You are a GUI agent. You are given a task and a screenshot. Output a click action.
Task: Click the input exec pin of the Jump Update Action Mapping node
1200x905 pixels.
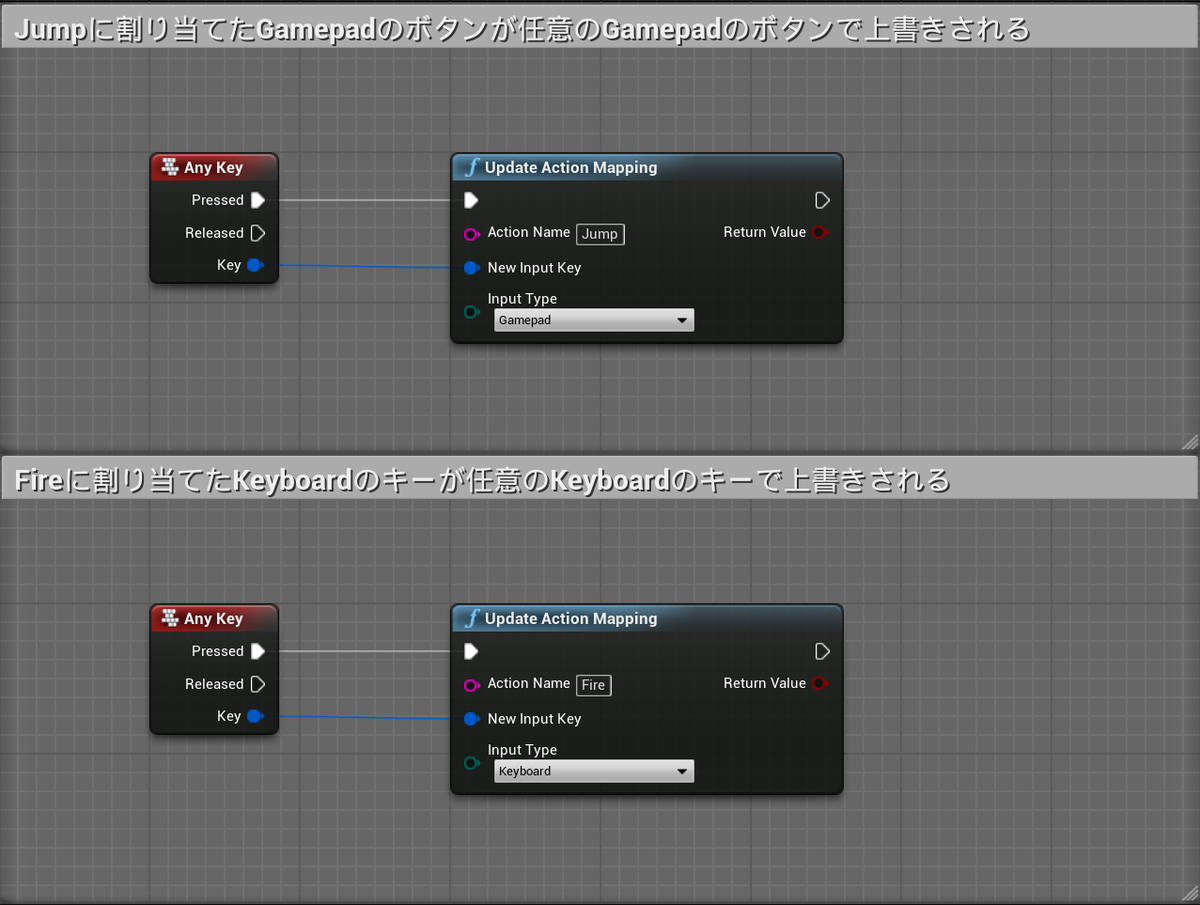click(x=471, y=200)
